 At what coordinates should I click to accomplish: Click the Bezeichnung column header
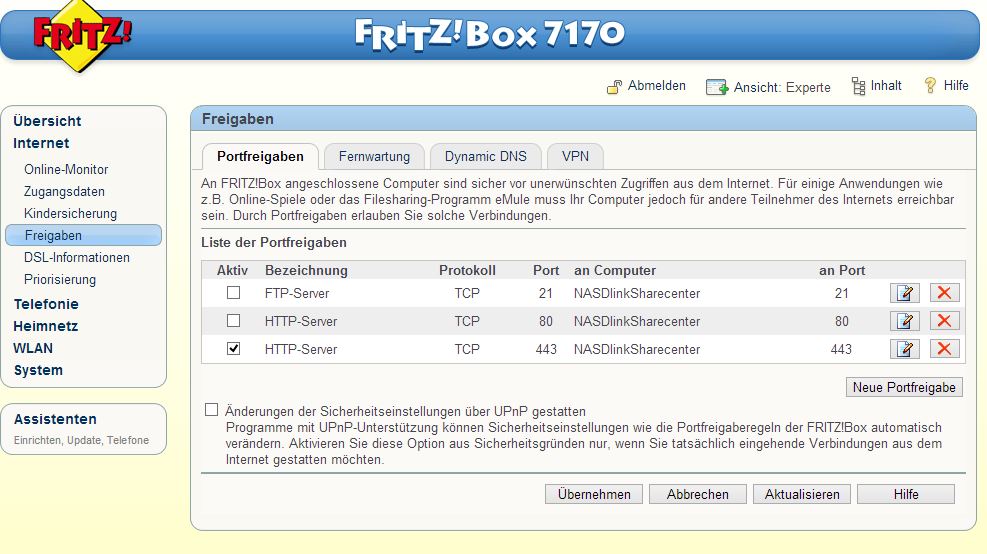[x=306, y=271]
